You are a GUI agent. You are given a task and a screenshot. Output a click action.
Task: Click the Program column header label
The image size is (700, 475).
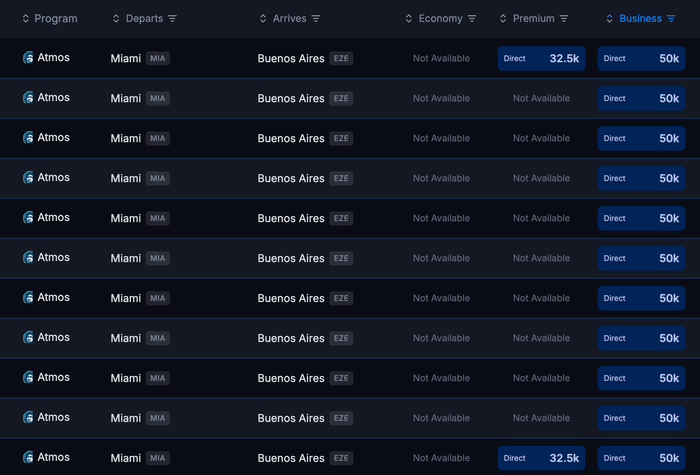56,18
